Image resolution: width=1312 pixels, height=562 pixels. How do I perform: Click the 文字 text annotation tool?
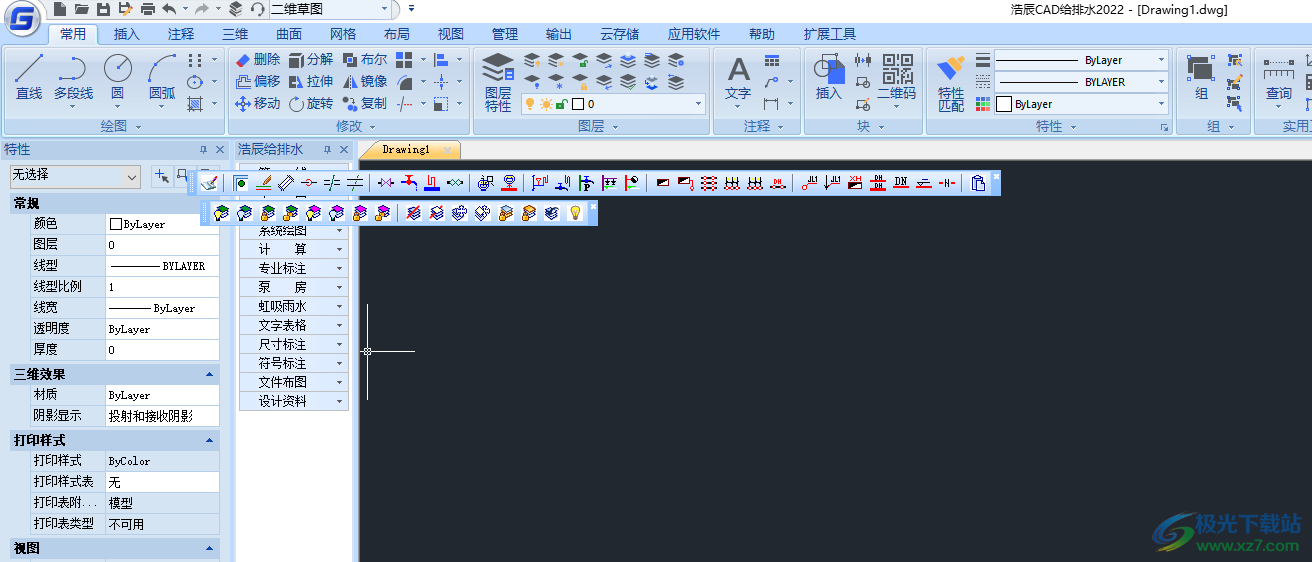click(x=738, y=78)
